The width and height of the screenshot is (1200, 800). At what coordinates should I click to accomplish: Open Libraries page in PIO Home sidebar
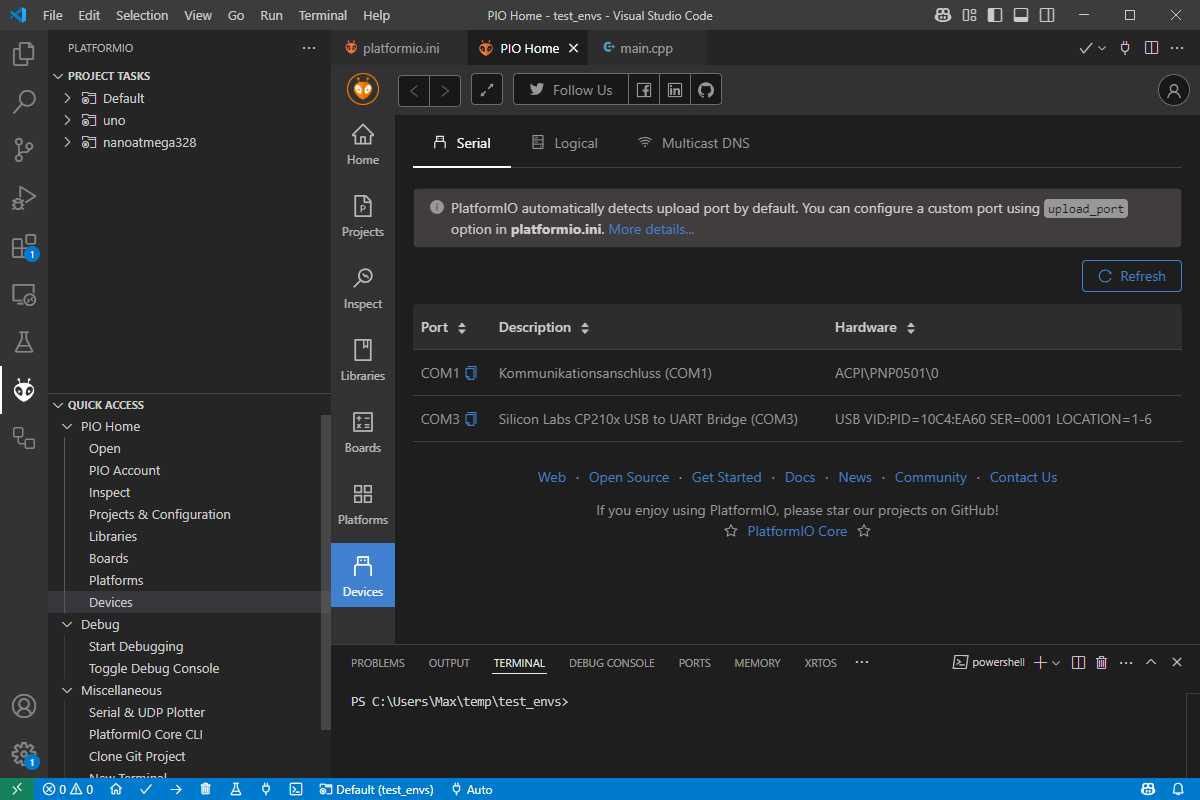[363, 361]
